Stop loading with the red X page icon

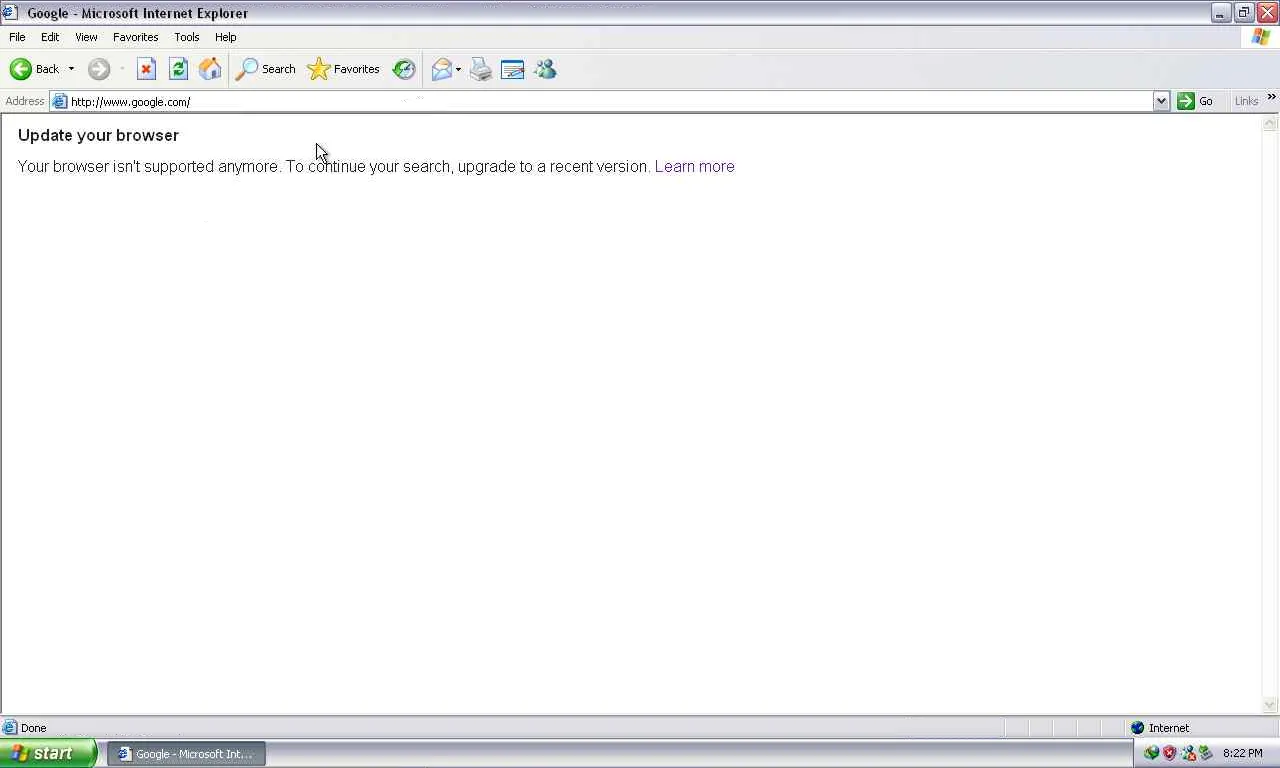146,69
